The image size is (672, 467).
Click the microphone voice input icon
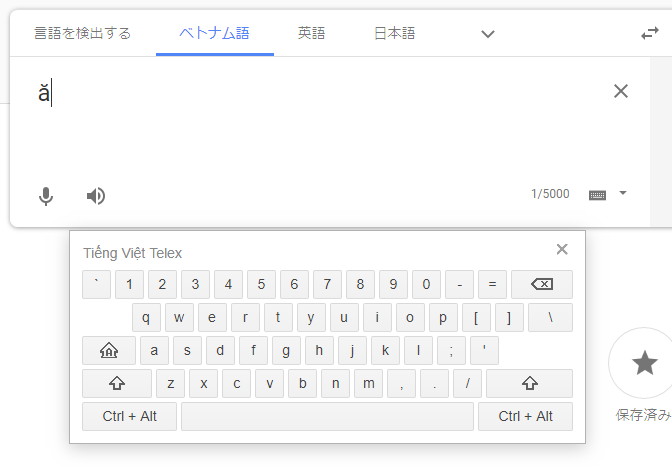tap(46, 196)
